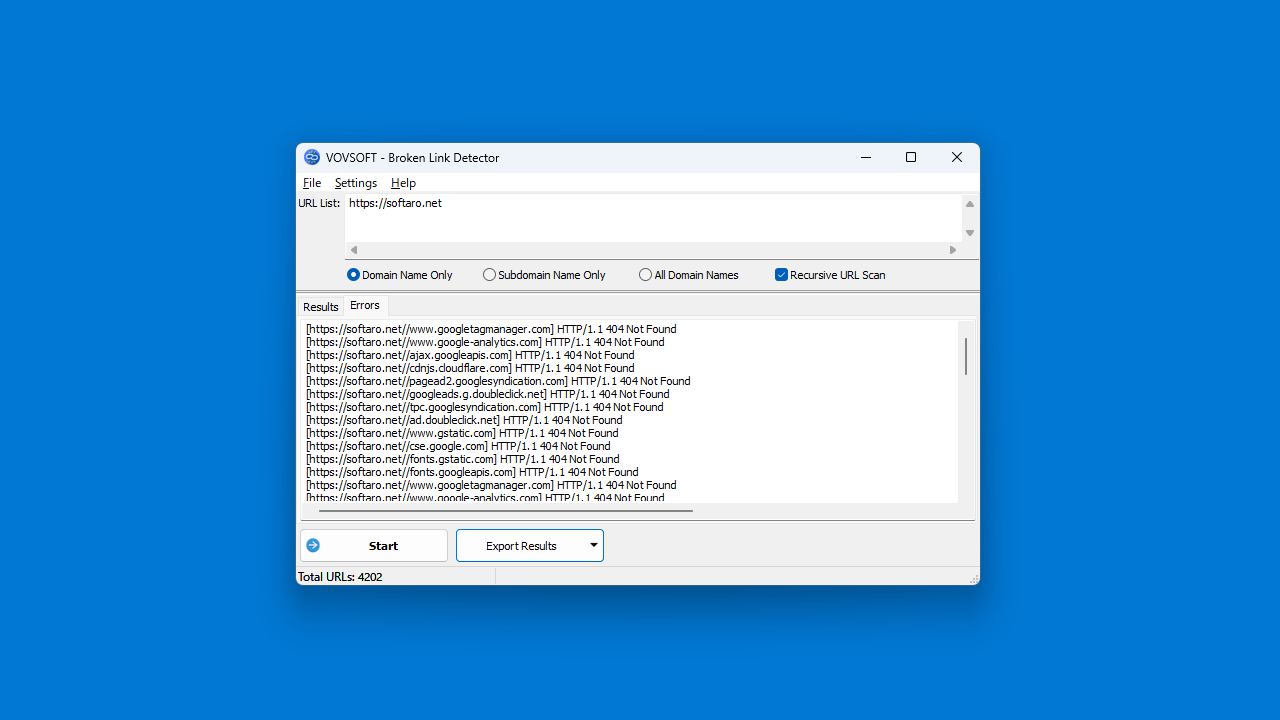Click the blue arrow icon on Start button
Screen dimensions: 1280x720
click(x=313, y=545)
